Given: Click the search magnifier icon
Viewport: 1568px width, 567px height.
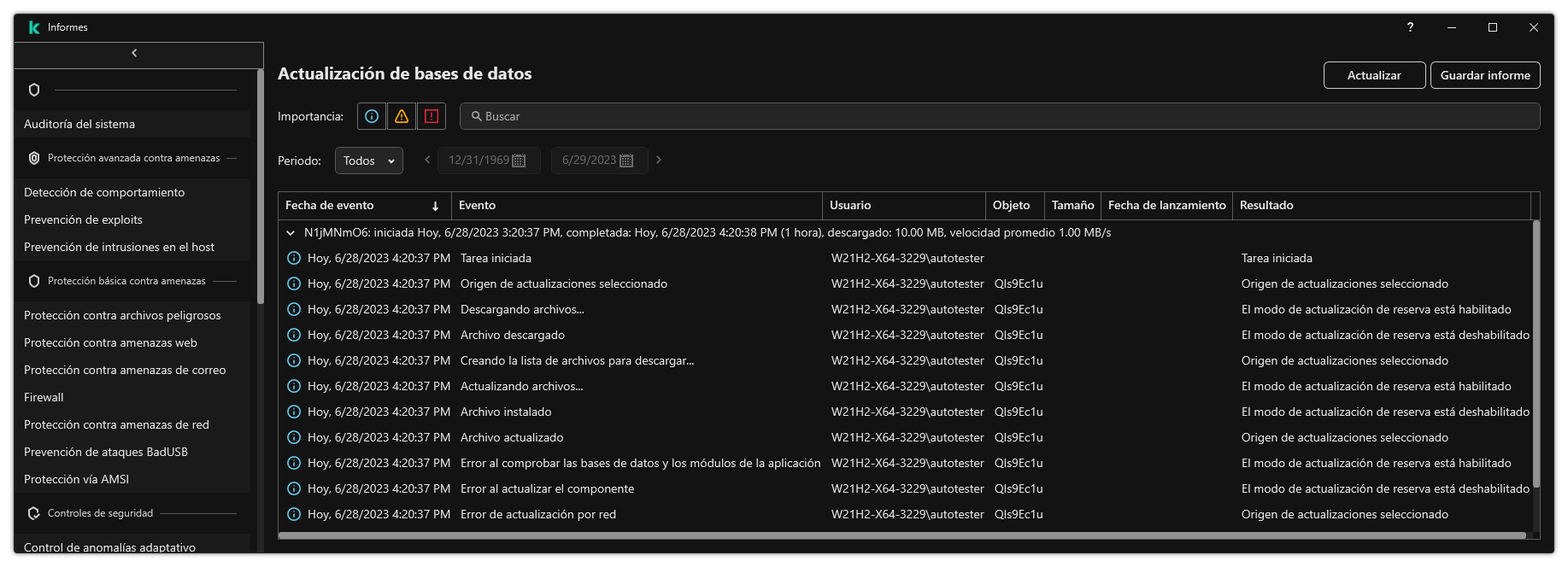Looking at the screenshot, I should click(x=477, y=116).
